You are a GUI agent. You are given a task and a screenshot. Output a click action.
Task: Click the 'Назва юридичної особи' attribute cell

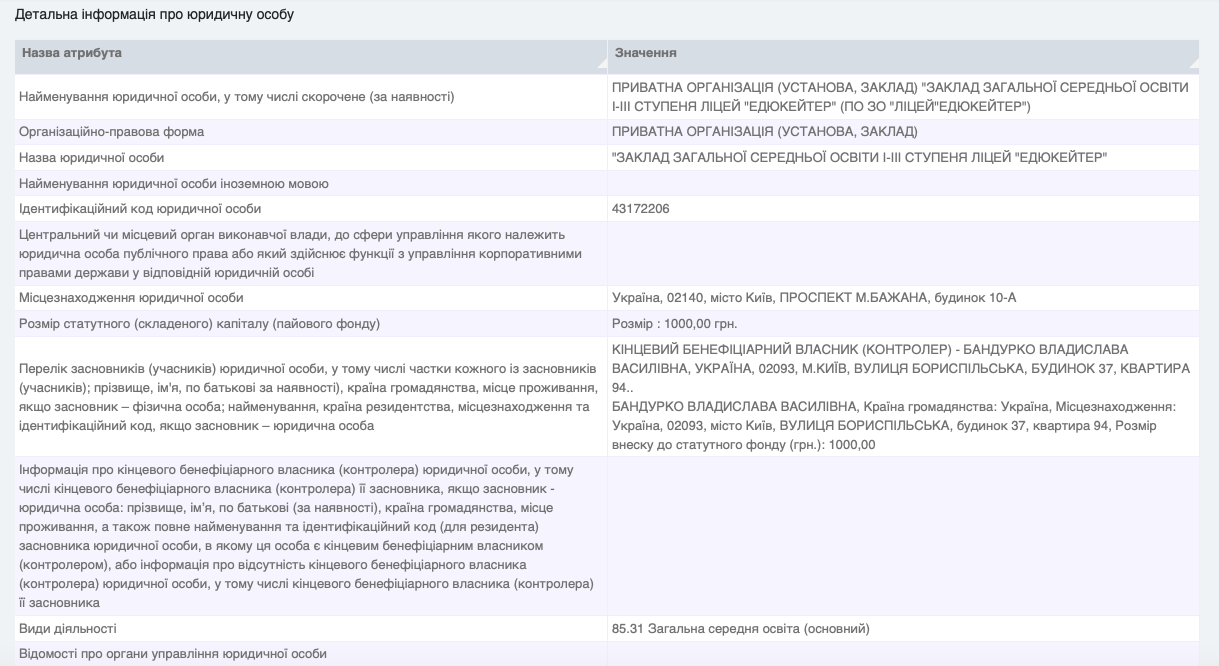pos(91,158)
